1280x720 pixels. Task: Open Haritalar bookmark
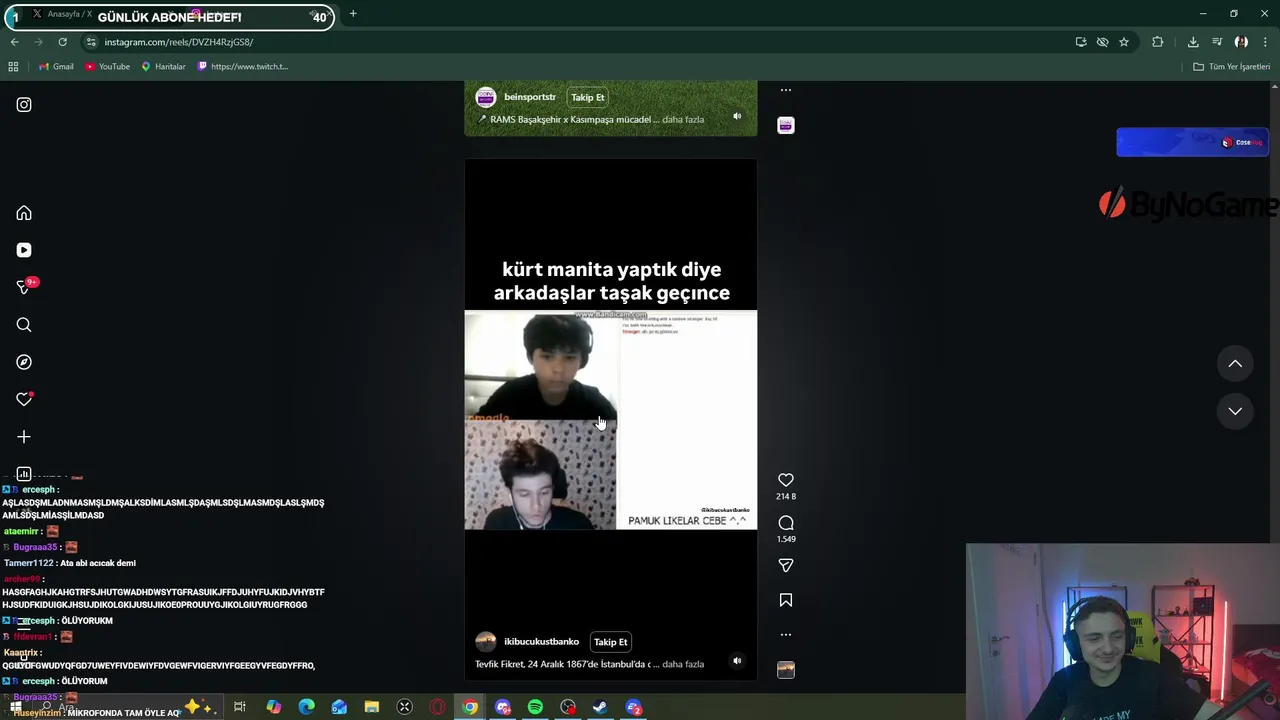point(163,66)
